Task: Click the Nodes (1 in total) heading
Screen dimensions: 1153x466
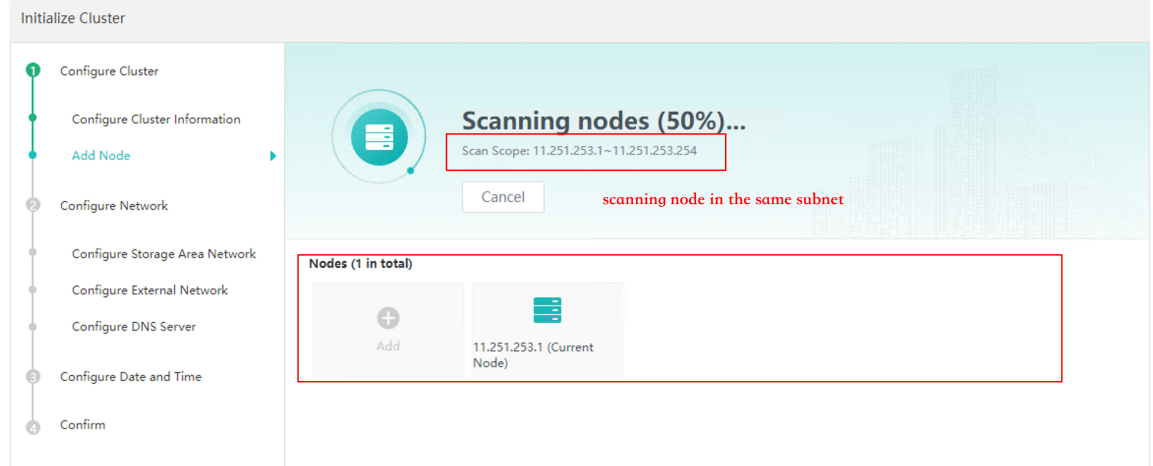Action: click(360, 264)
